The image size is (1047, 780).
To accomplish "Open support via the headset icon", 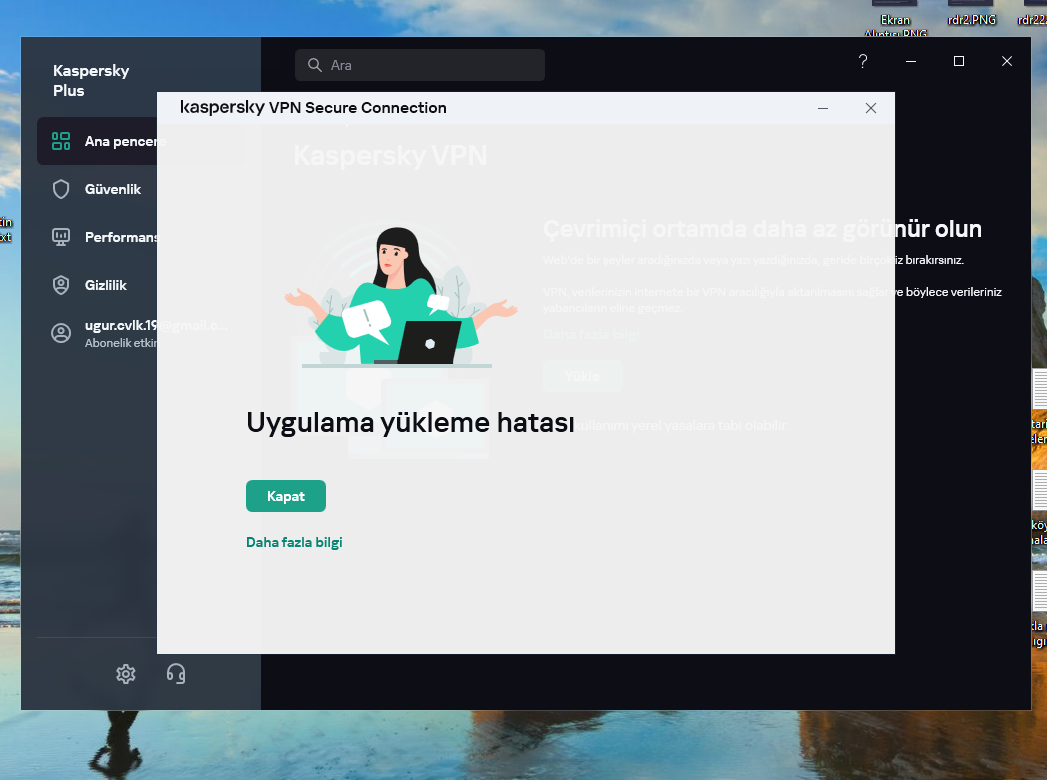I will pyautogui.click(x=176, y=674).
